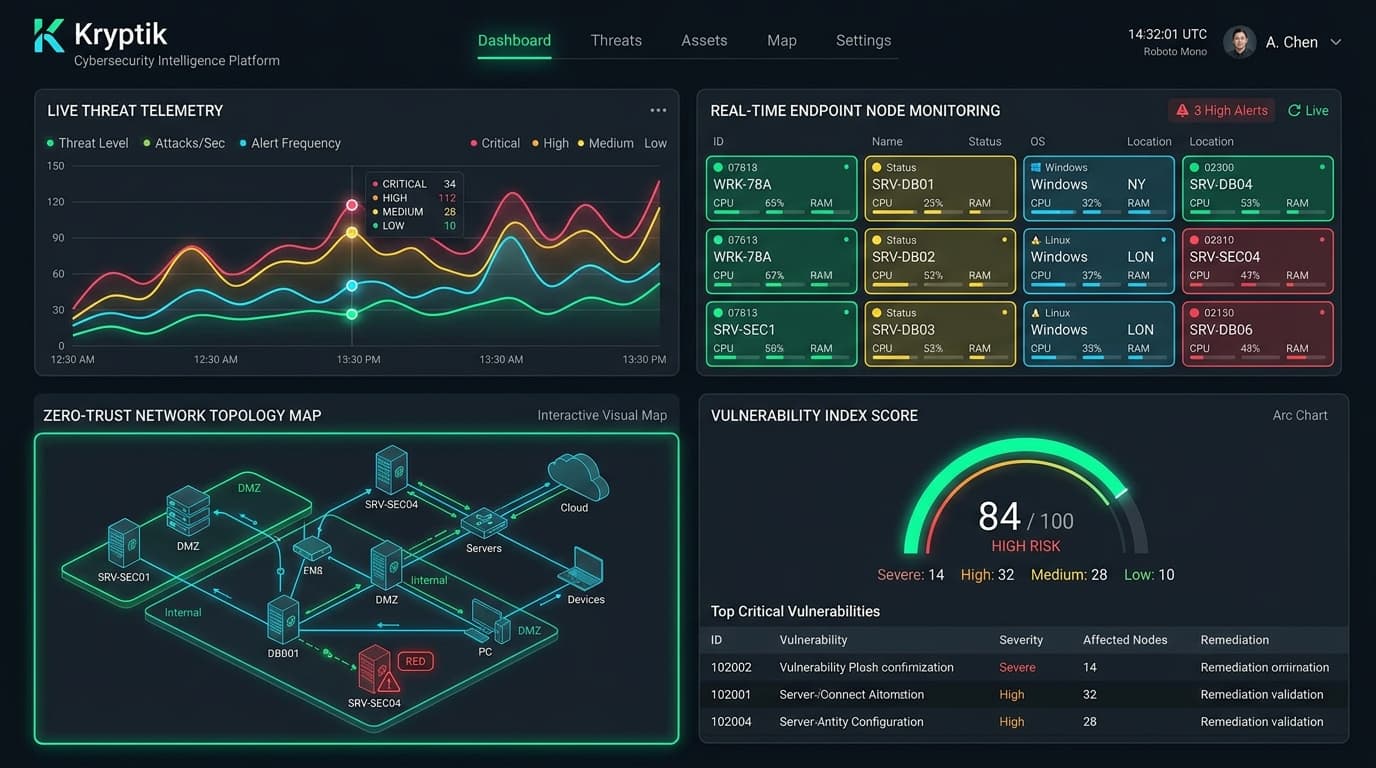The height and width of the screenshot is (768, 1376).
Task: Toggle the High series in chart legend
Action: pyautogui.click(x=550, y=143)
